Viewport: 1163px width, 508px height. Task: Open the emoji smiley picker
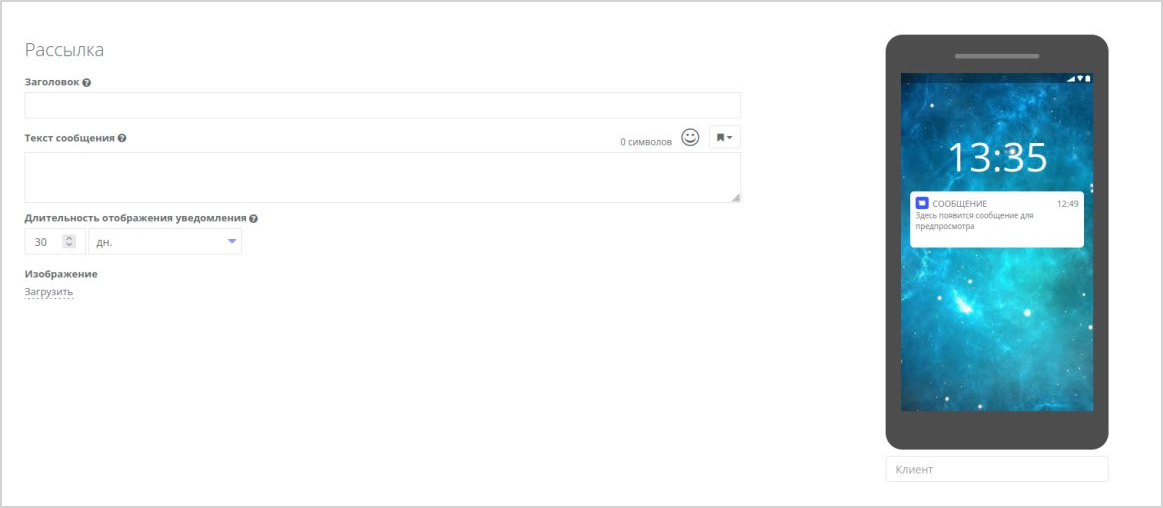[x=691, y=137]
